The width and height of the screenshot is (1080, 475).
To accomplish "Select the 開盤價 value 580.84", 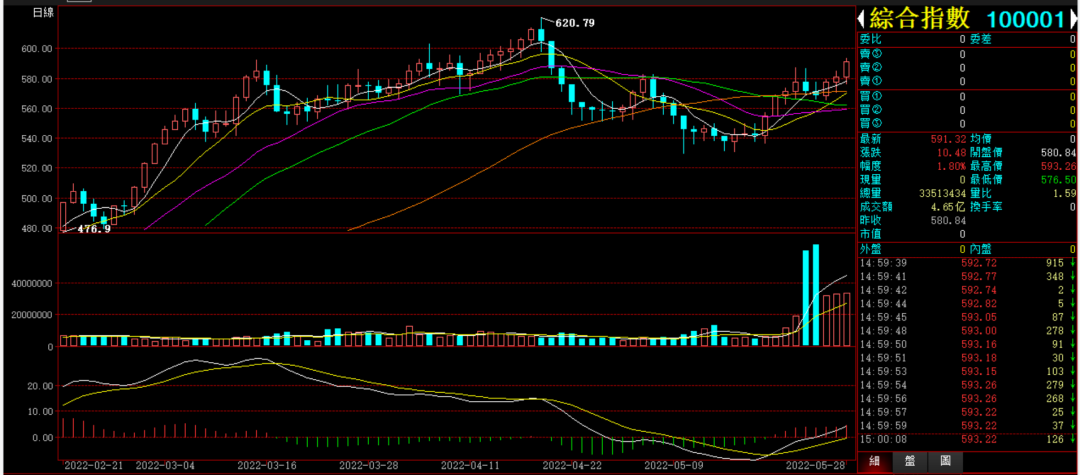I will tap(1059, 152).
